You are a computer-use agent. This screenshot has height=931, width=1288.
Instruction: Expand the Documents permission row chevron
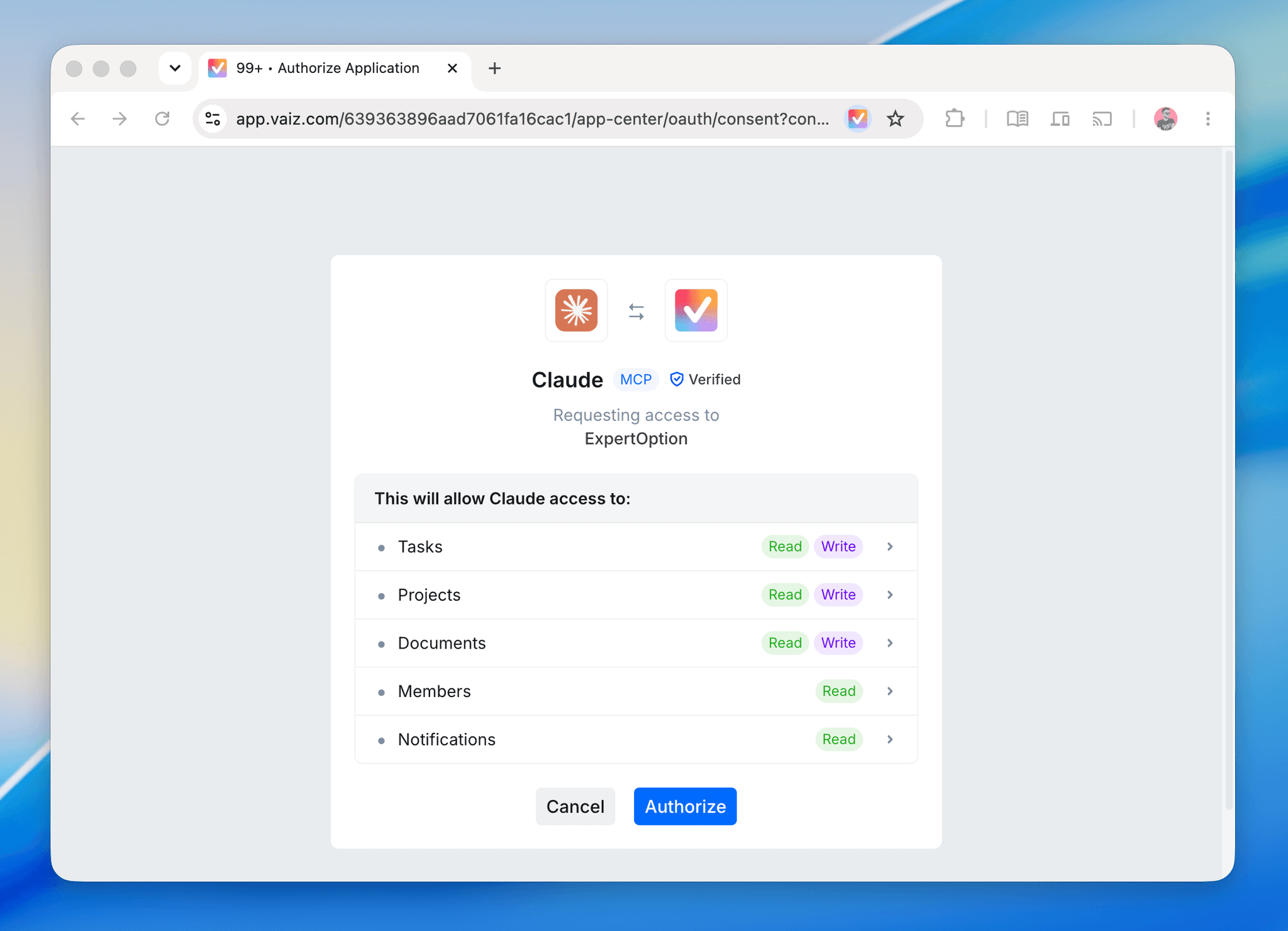coord(890,643)
